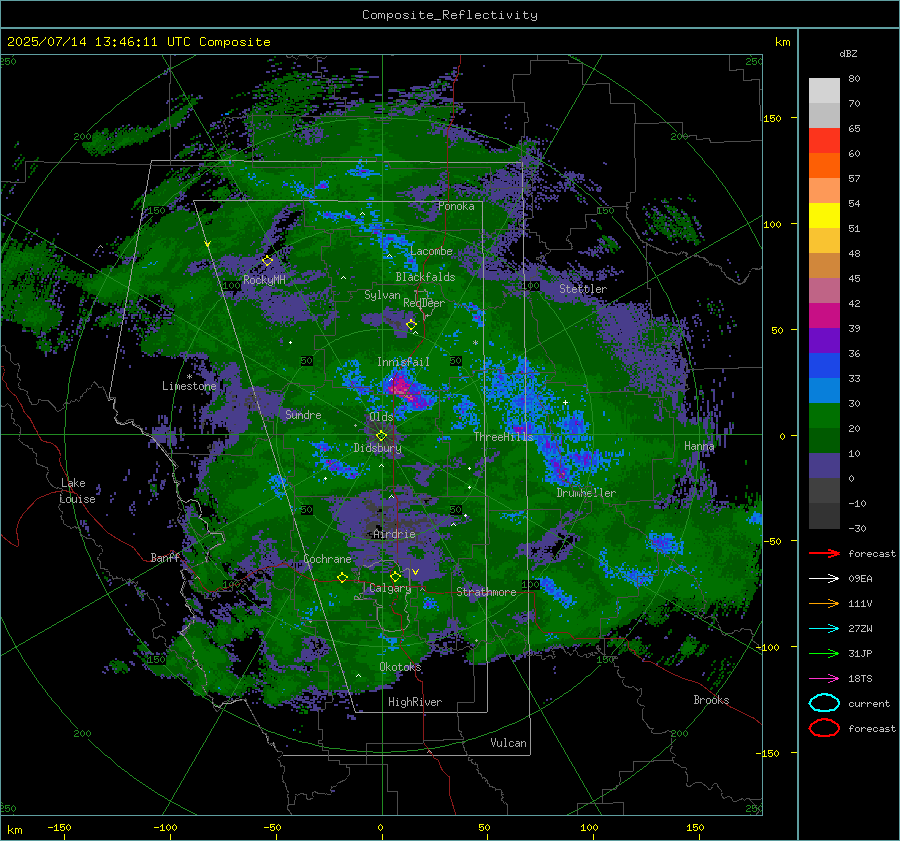Click the Didsbury city label
Image resolution: width=900 pixels, height=841 pixels.
point(377,448)
